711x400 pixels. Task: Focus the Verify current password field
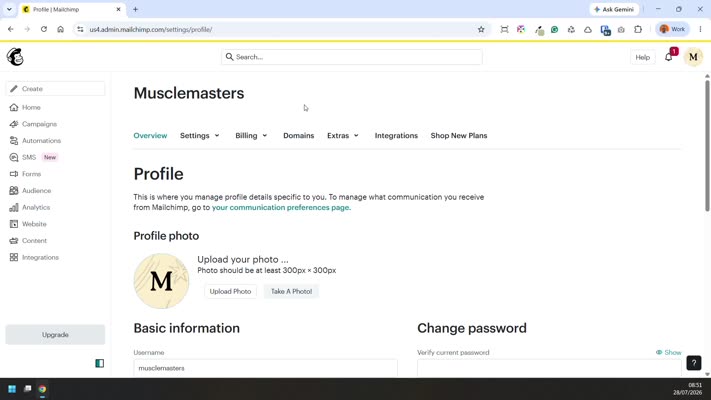(549, 368)
